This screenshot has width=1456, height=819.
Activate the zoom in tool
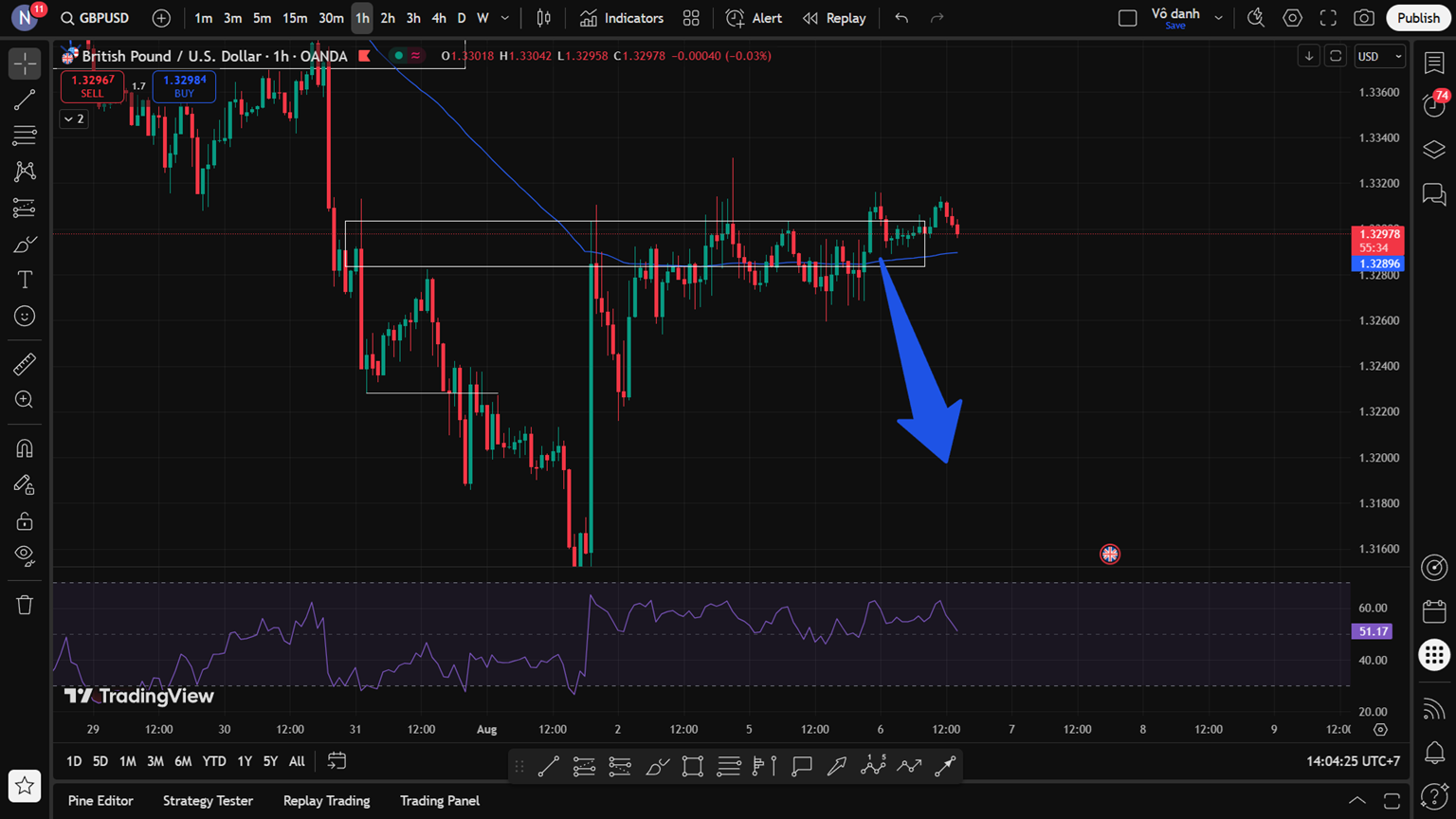[25, 400]
